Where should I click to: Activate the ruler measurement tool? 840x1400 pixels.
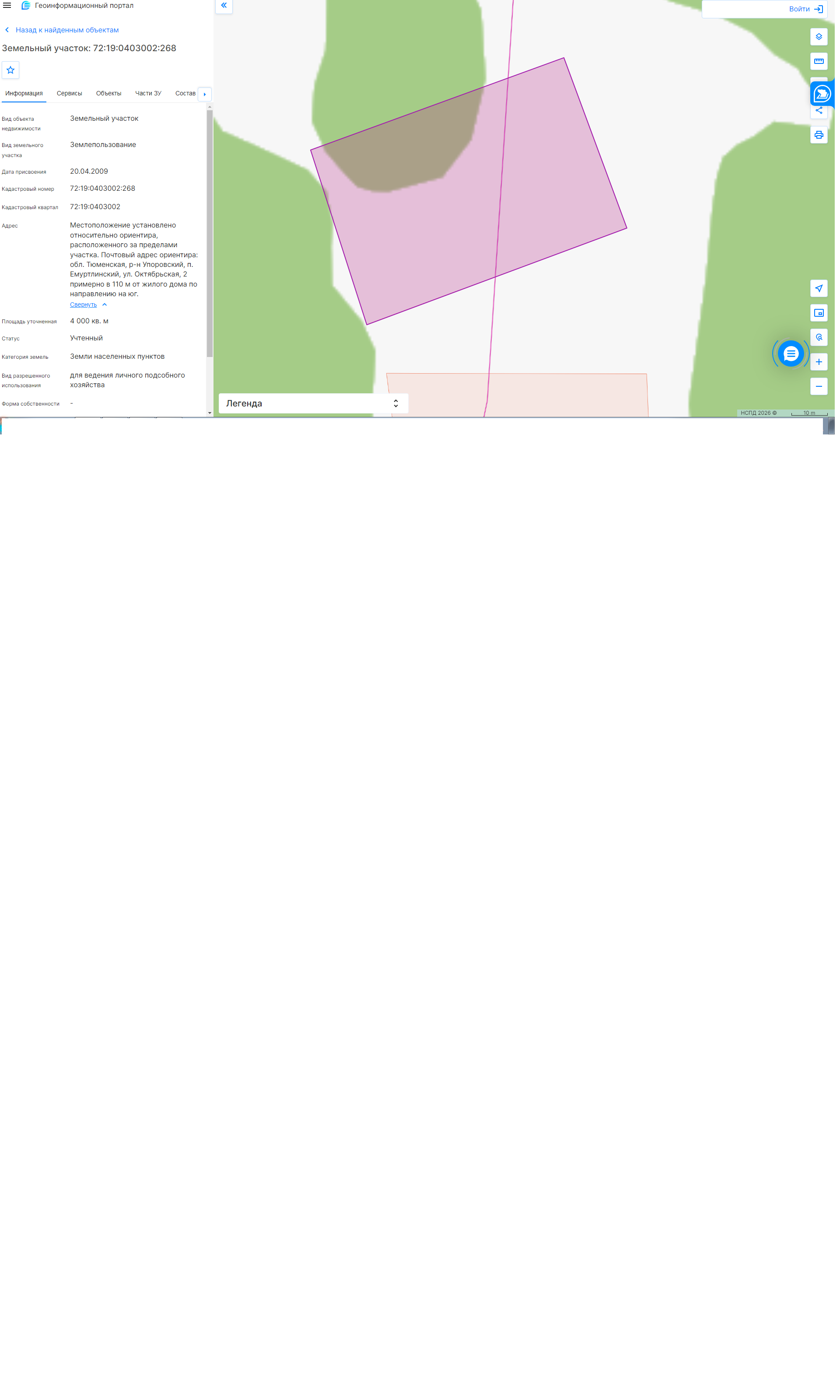(823, 62)
